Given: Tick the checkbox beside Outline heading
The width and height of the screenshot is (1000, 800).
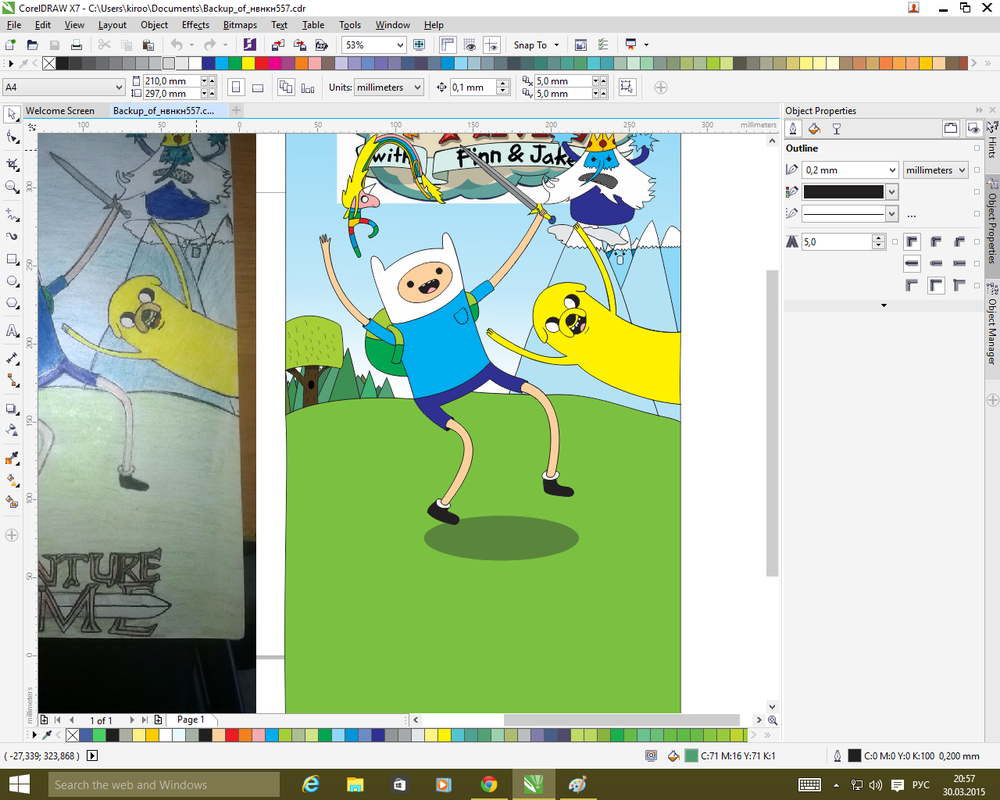Looking at the screenshot, I should point(976,148).
